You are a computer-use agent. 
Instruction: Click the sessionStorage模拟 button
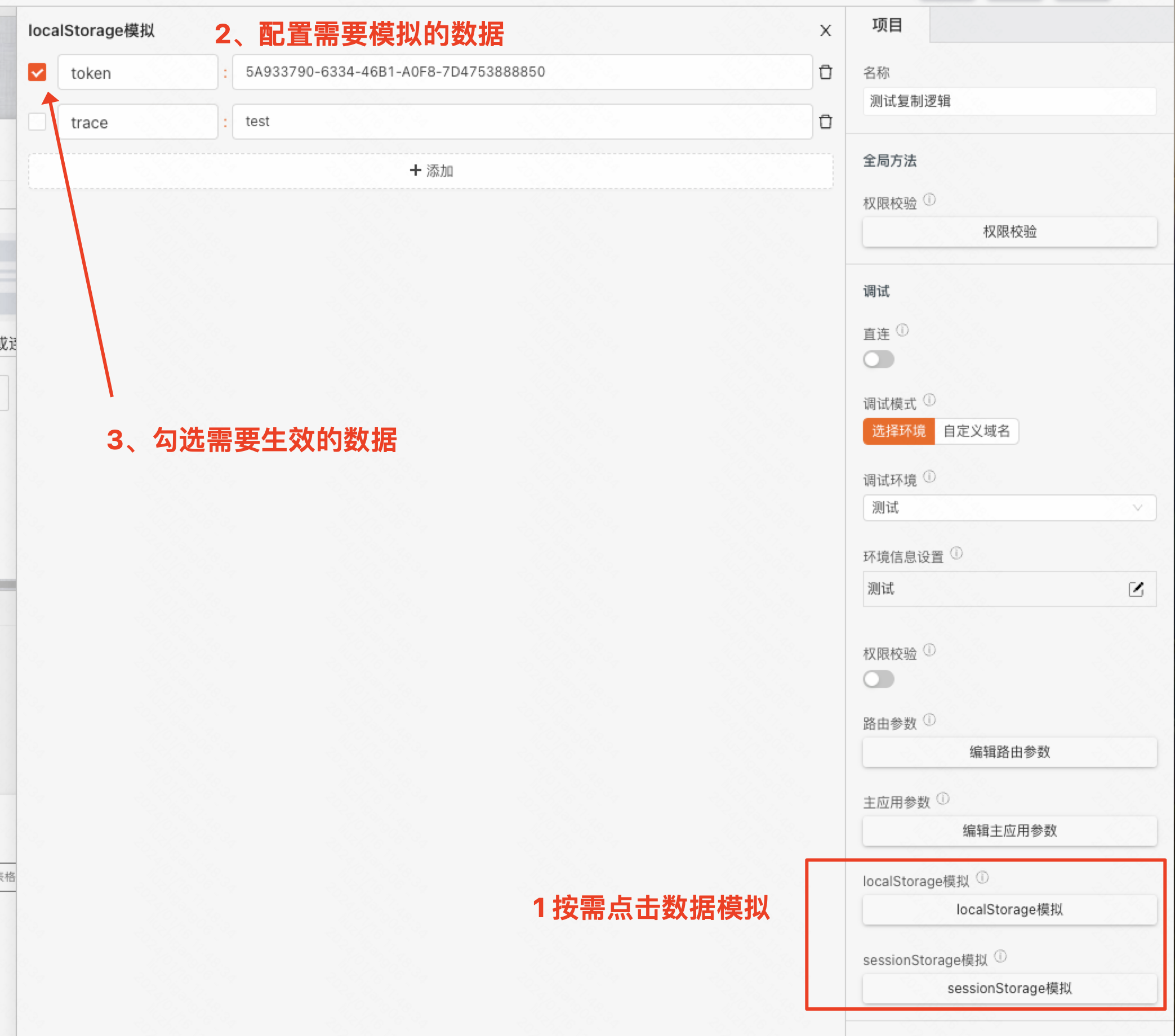tap(1009, 988)
